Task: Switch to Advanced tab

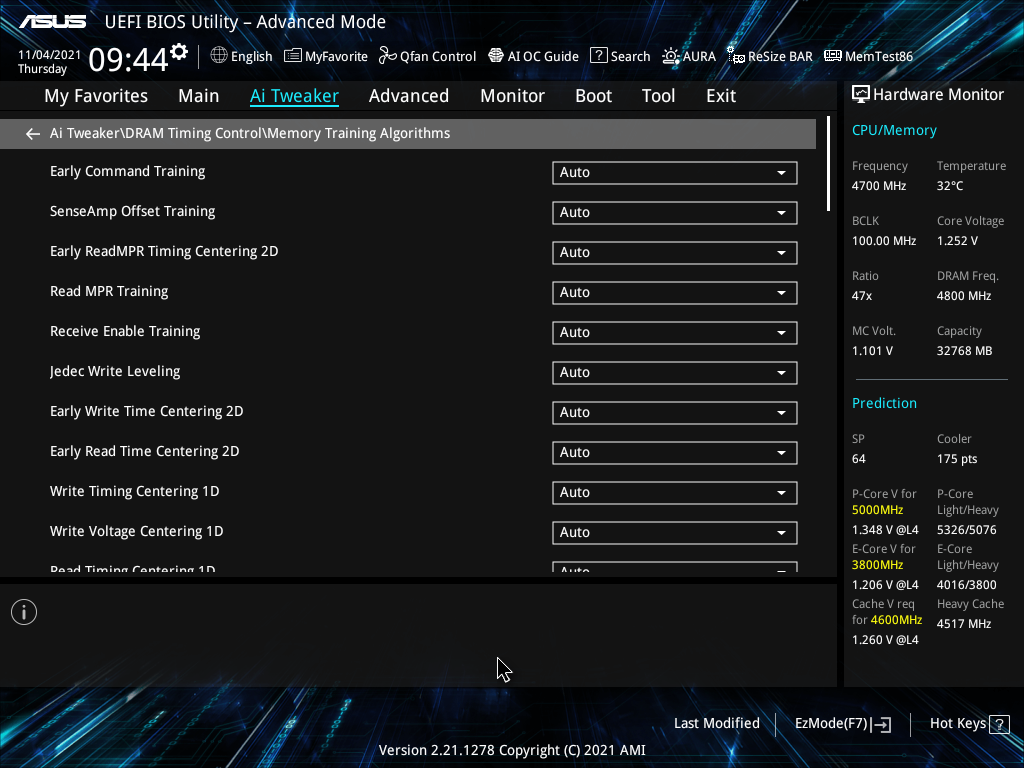Action: (409, 96)
